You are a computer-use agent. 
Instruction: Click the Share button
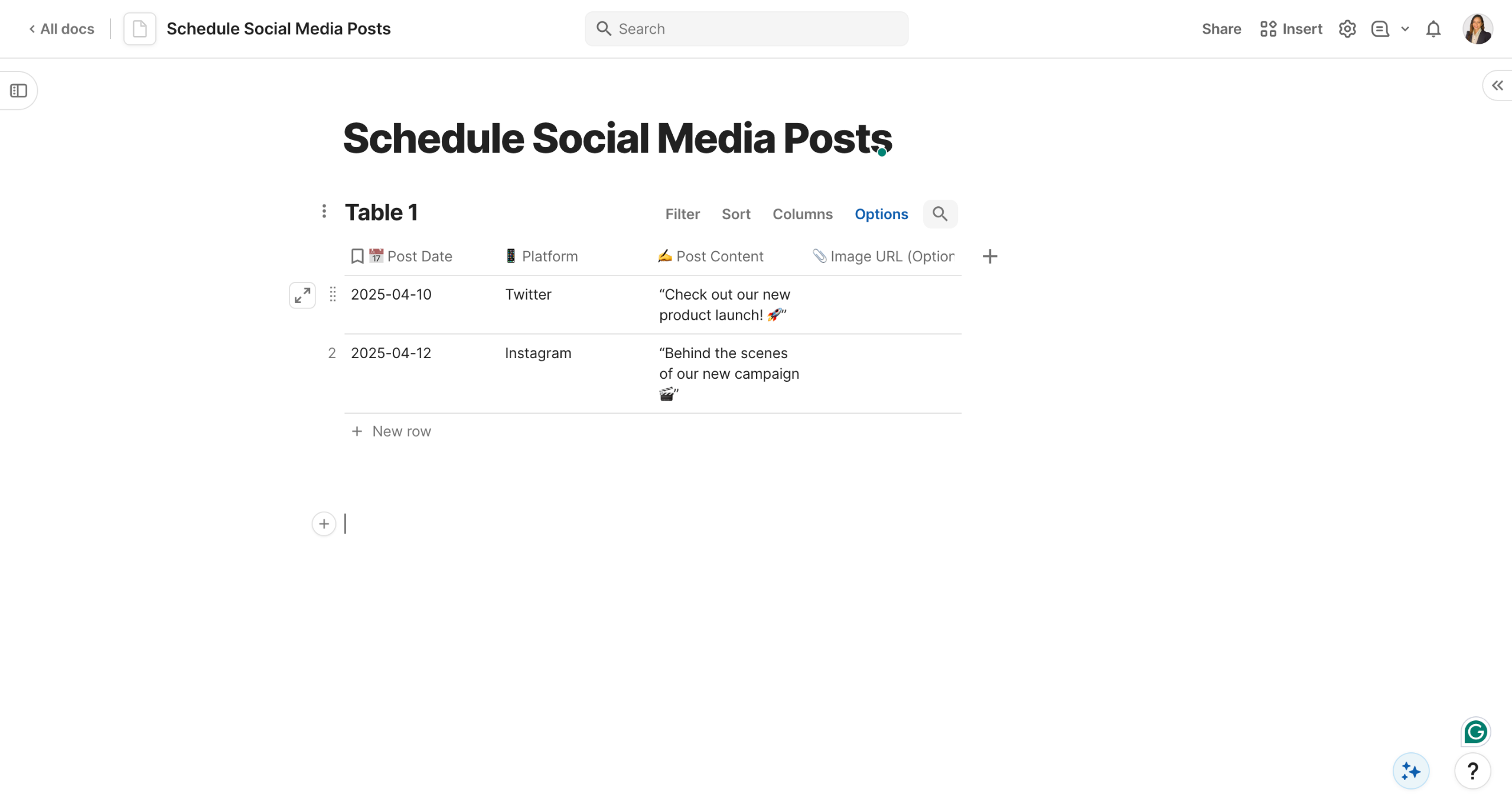pos(1221,29)
